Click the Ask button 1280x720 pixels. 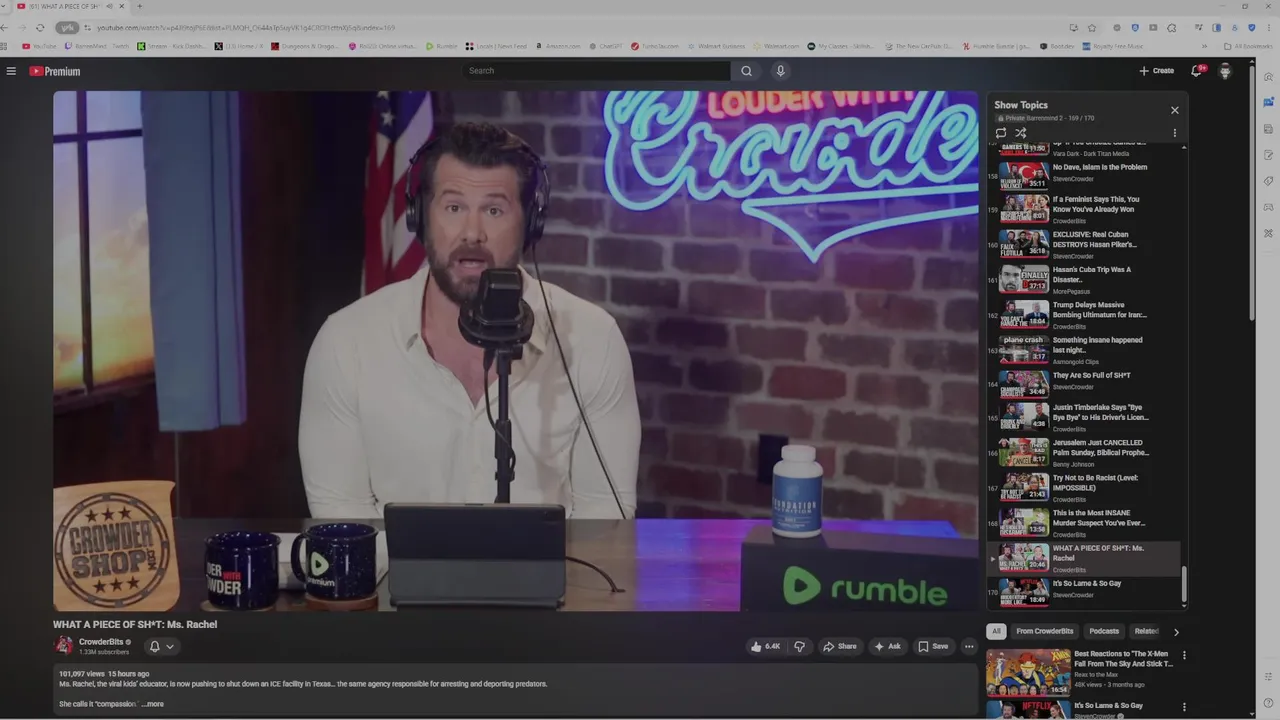[887, 646]
